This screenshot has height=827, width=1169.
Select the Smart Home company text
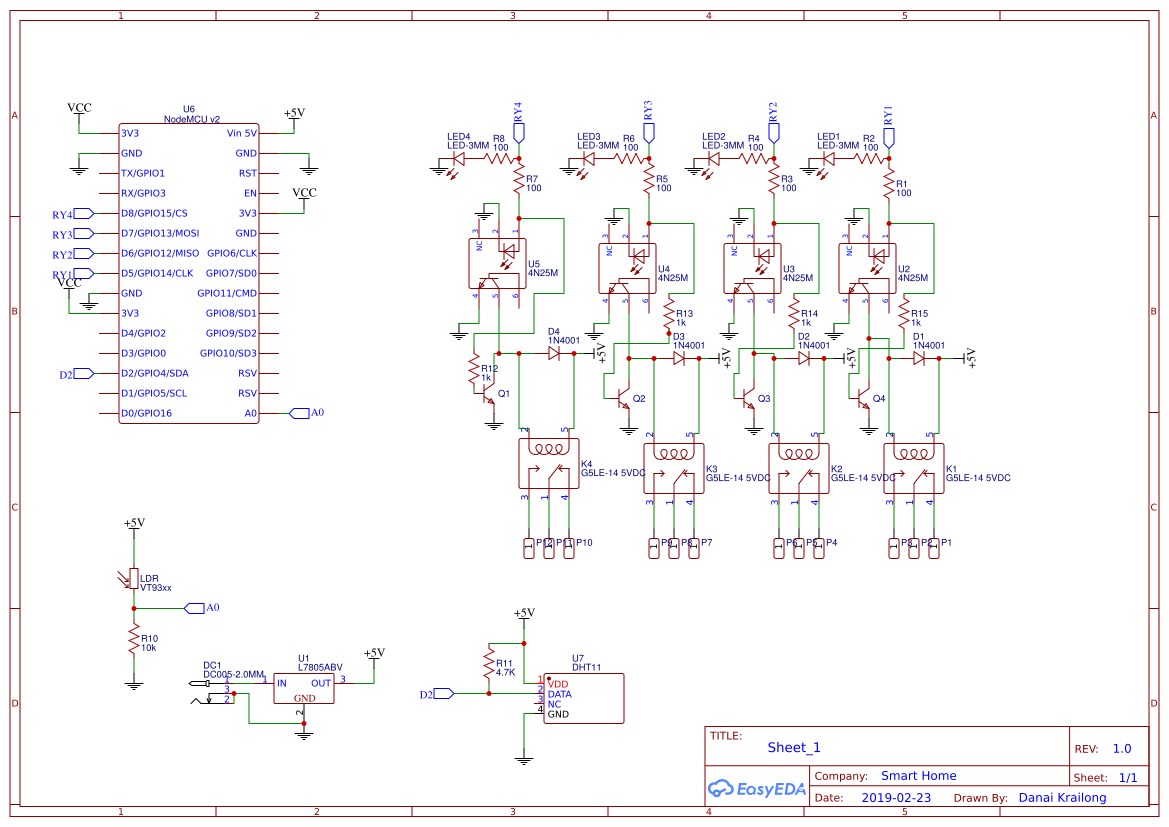tap(918, 776)
